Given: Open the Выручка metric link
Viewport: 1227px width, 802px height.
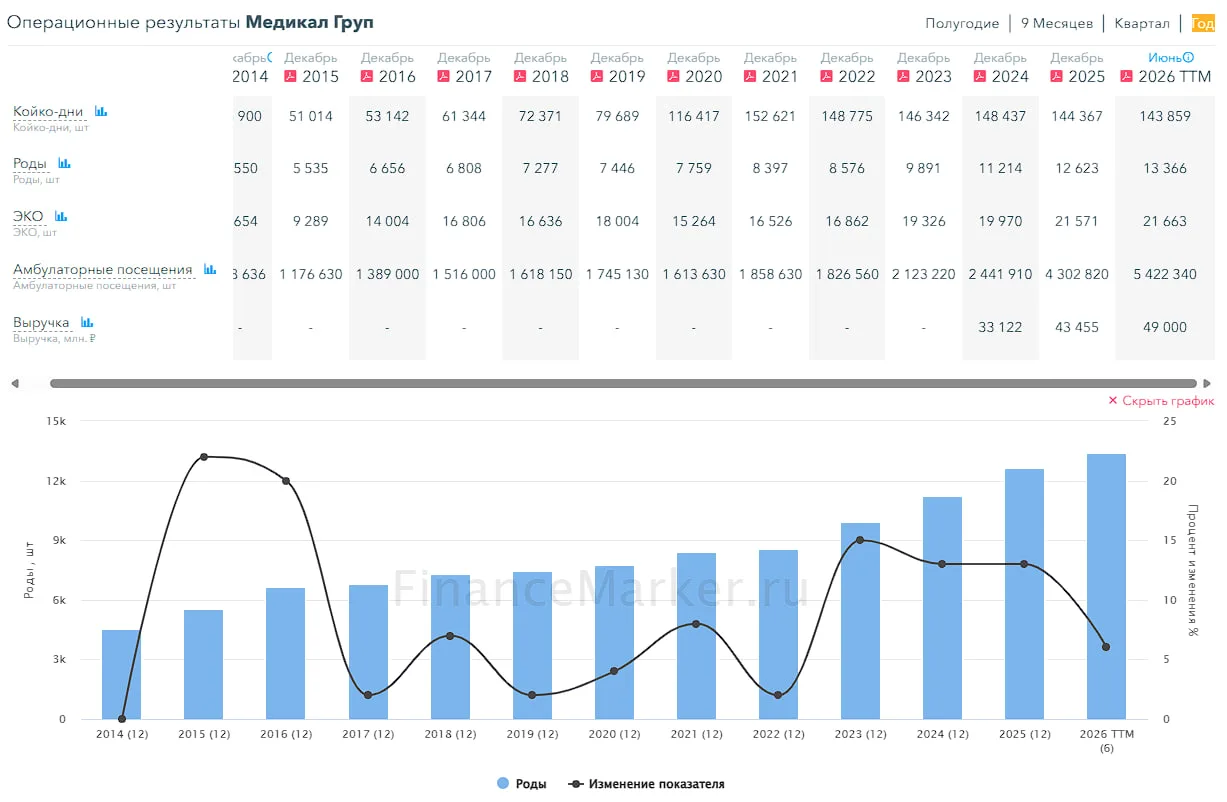Looking at the screenshot, I should [41, 323].
